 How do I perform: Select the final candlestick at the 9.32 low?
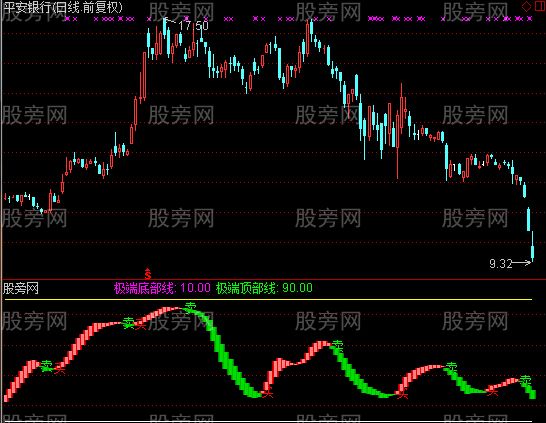coord(532,246)
